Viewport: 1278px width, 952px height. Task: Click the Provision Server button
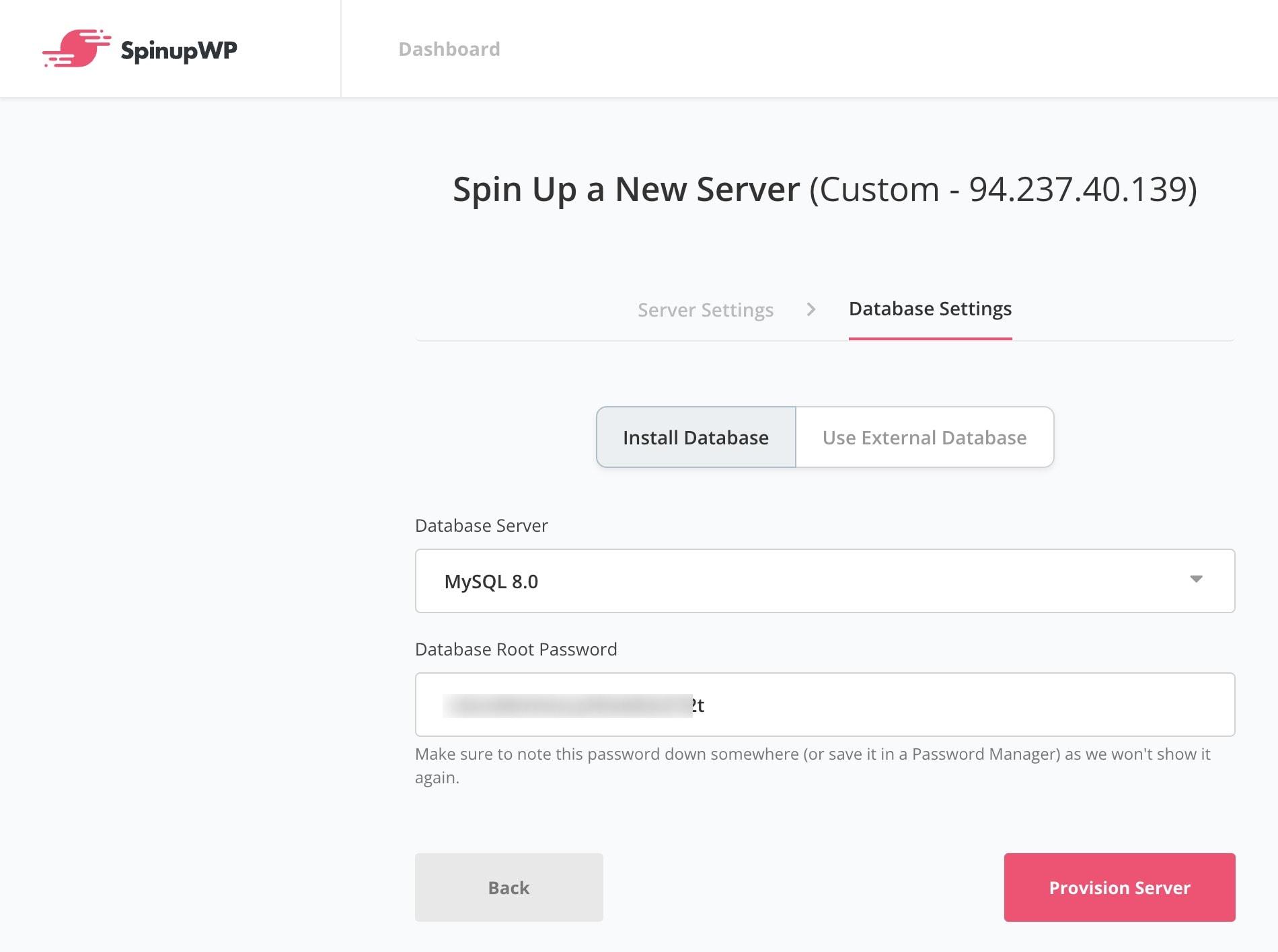point(1120,887)
